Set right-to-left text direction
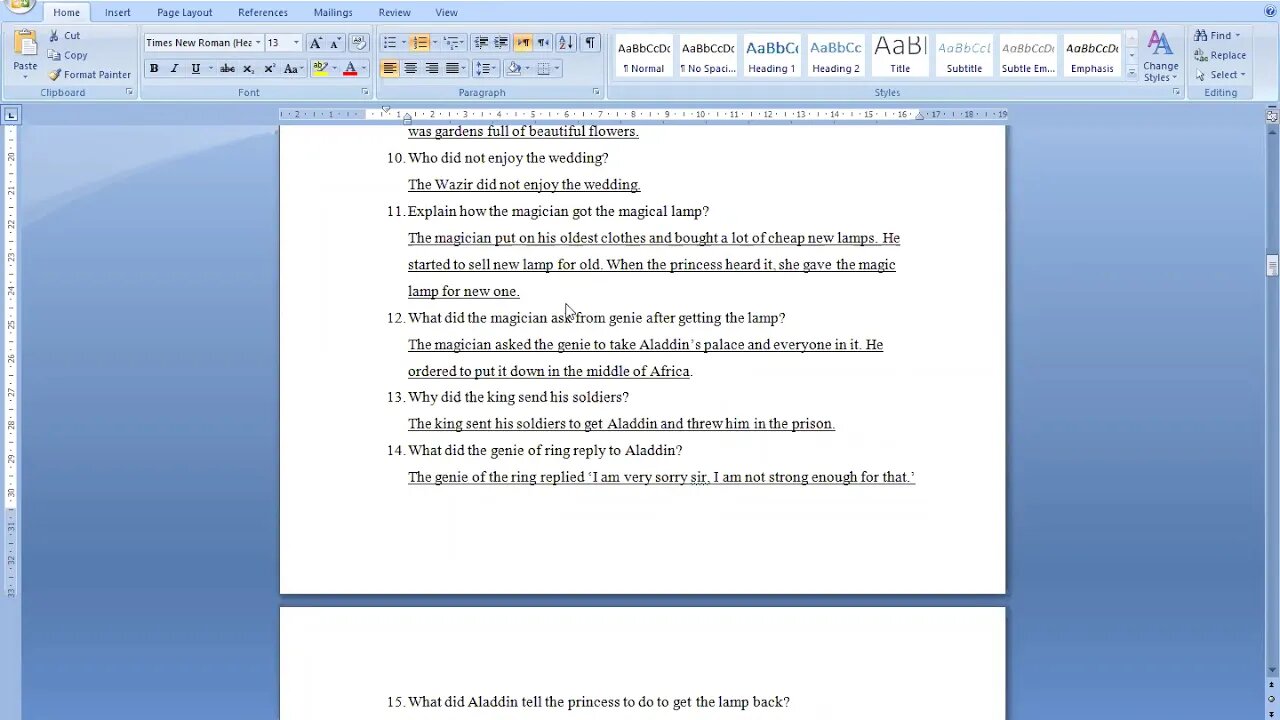The height and width of the screenshot is (720, 1280). coord(543,42)
